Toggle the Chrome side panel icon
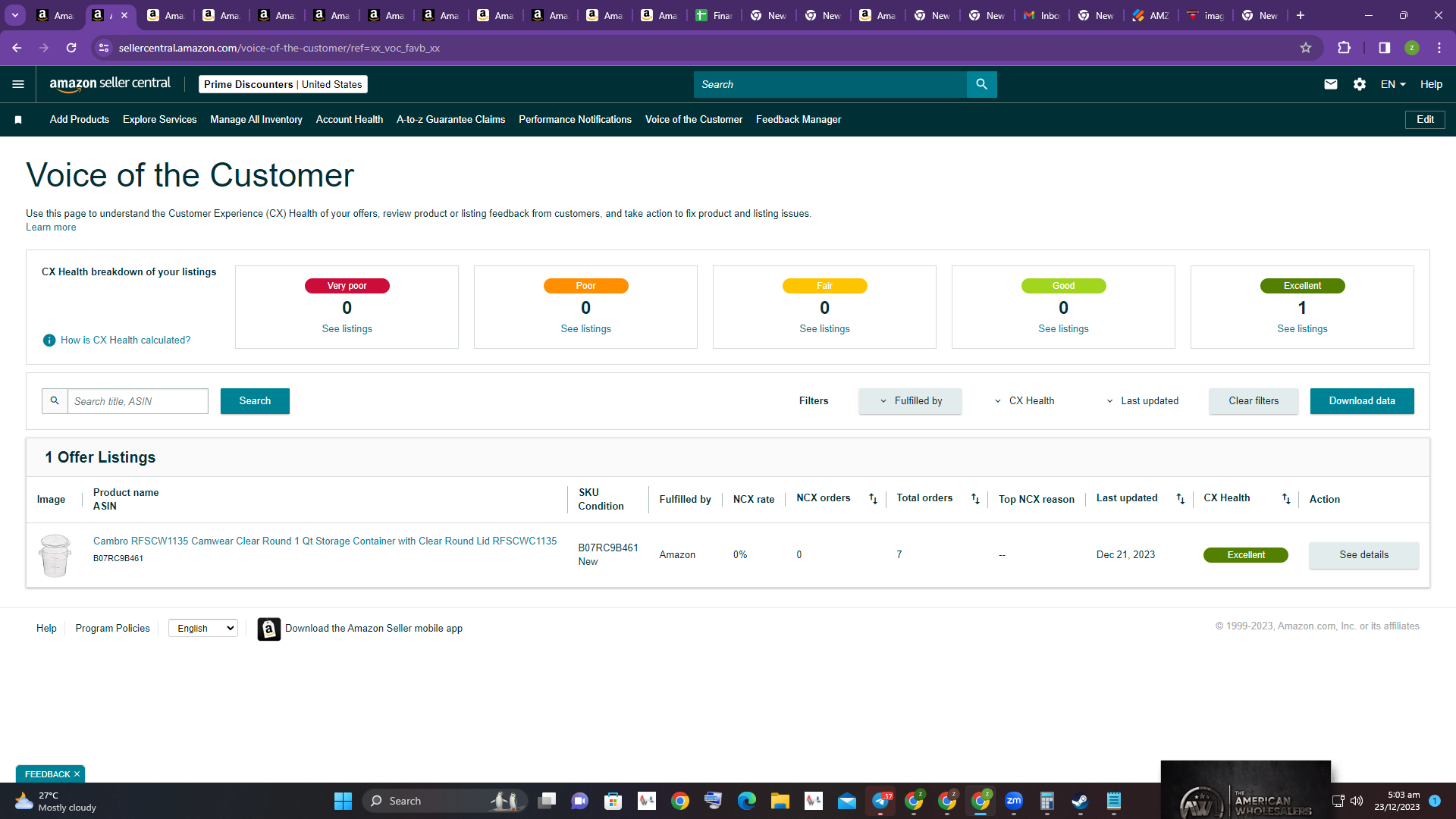This screenshot has height=819, width=1456. point(1384,48)
